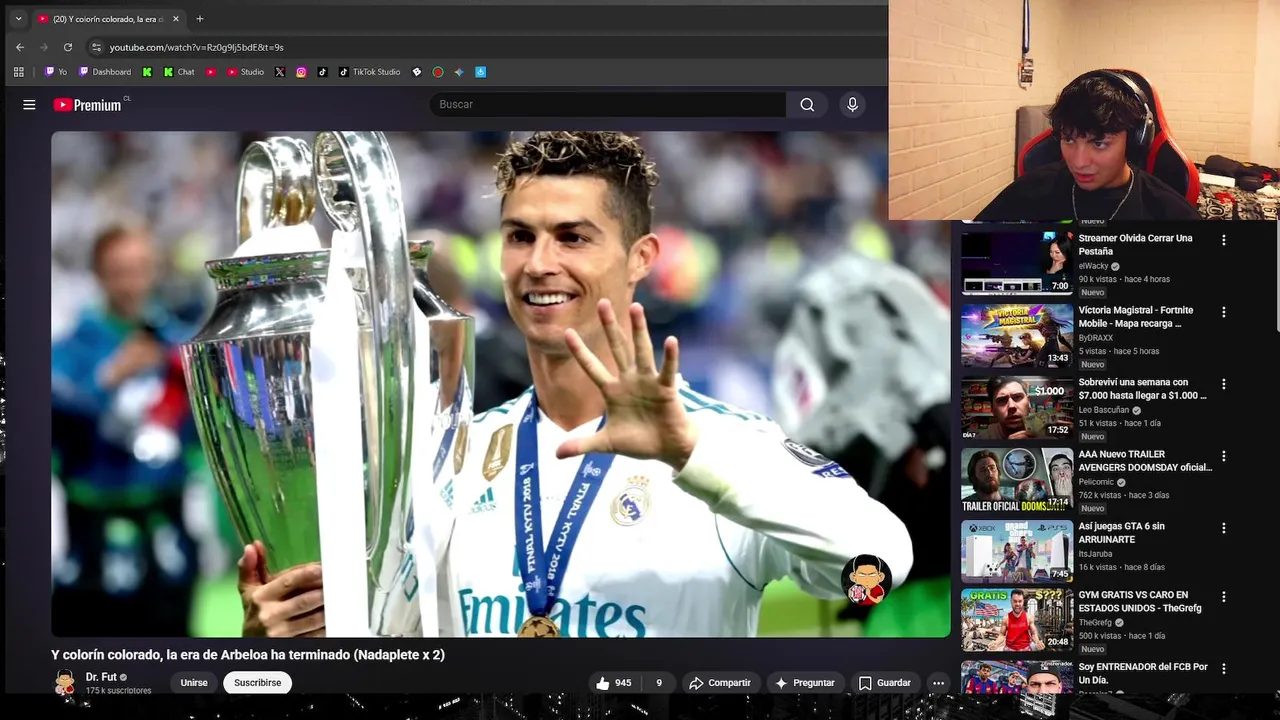Open the Twitch Dashboard bookmark
Viewport: 1280px width, 720px height.
105,72
